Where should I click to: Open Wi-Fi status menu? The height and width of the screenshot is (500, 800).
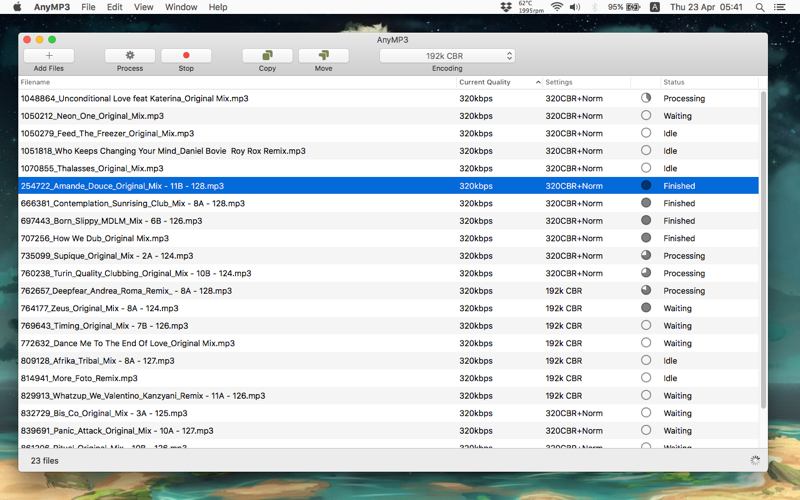click(557, 7)
